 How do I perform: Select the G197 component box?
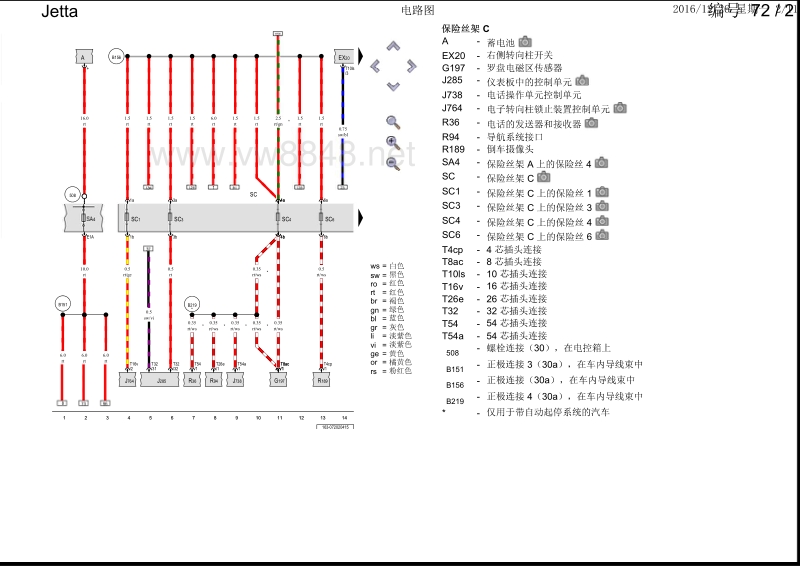pos(278,380)
